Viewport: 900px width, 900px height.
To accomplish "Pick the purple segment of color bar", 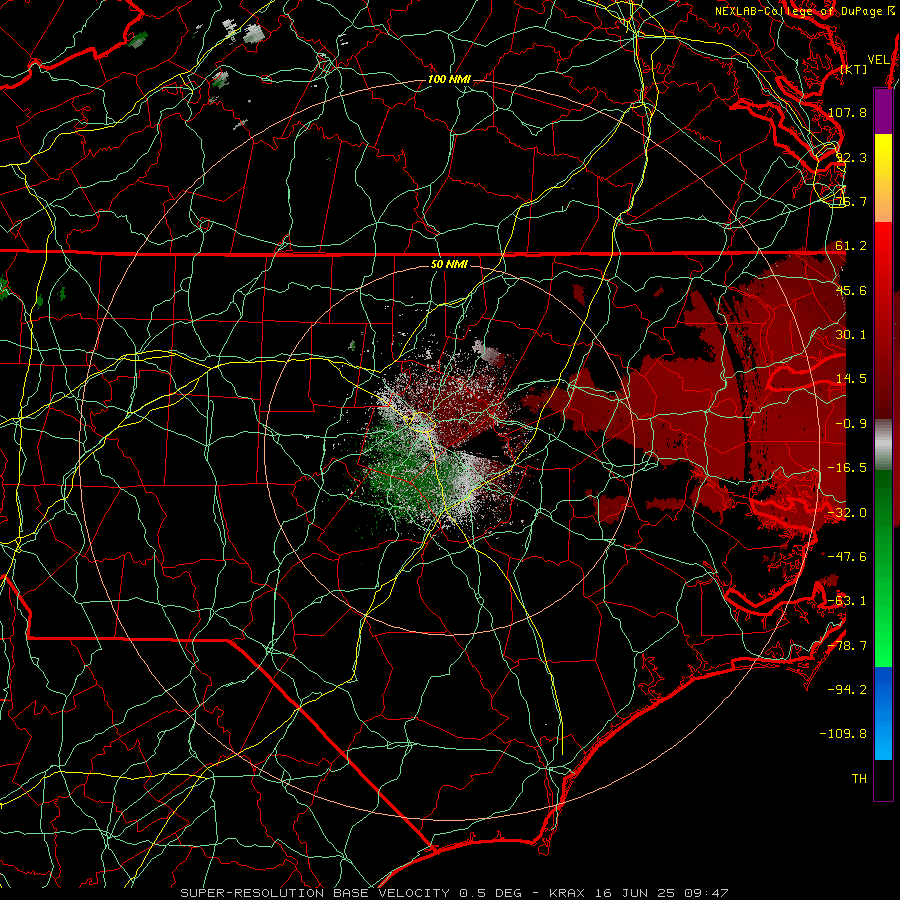I will (x=883, y=111).
